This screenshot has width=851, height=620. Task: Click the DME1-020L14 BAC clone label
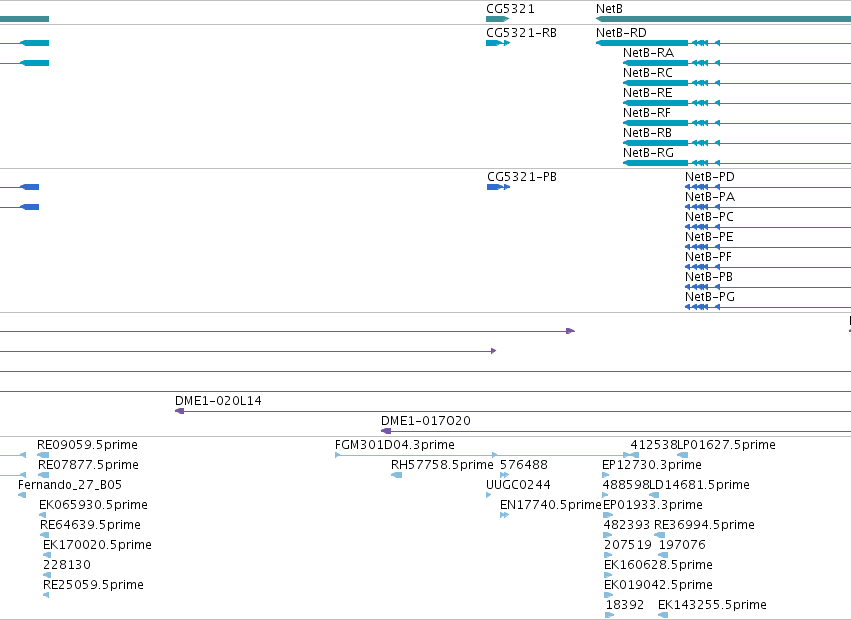coord(218,401)
